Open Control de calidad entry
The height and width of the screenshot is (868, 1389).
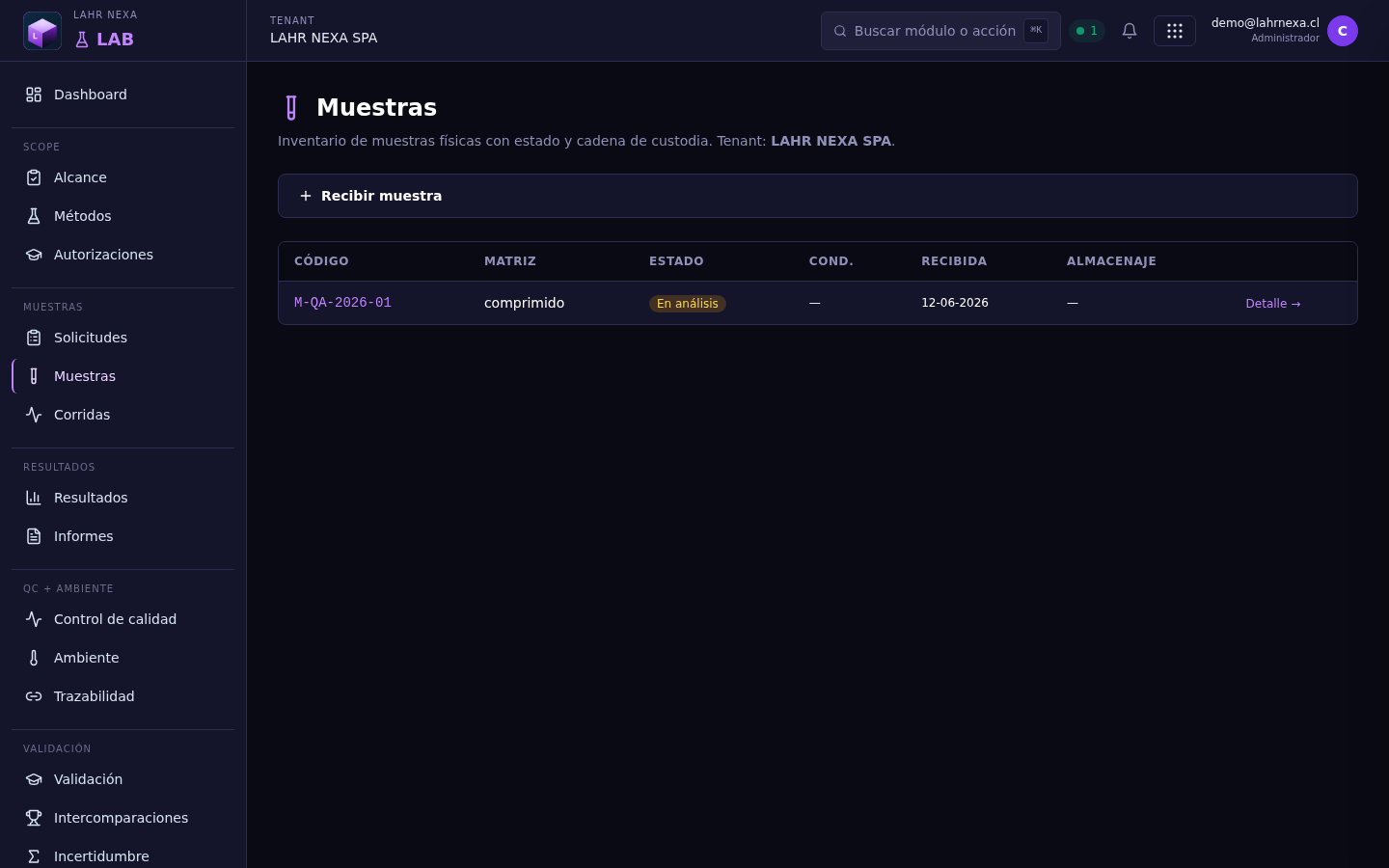click(123, 619)
